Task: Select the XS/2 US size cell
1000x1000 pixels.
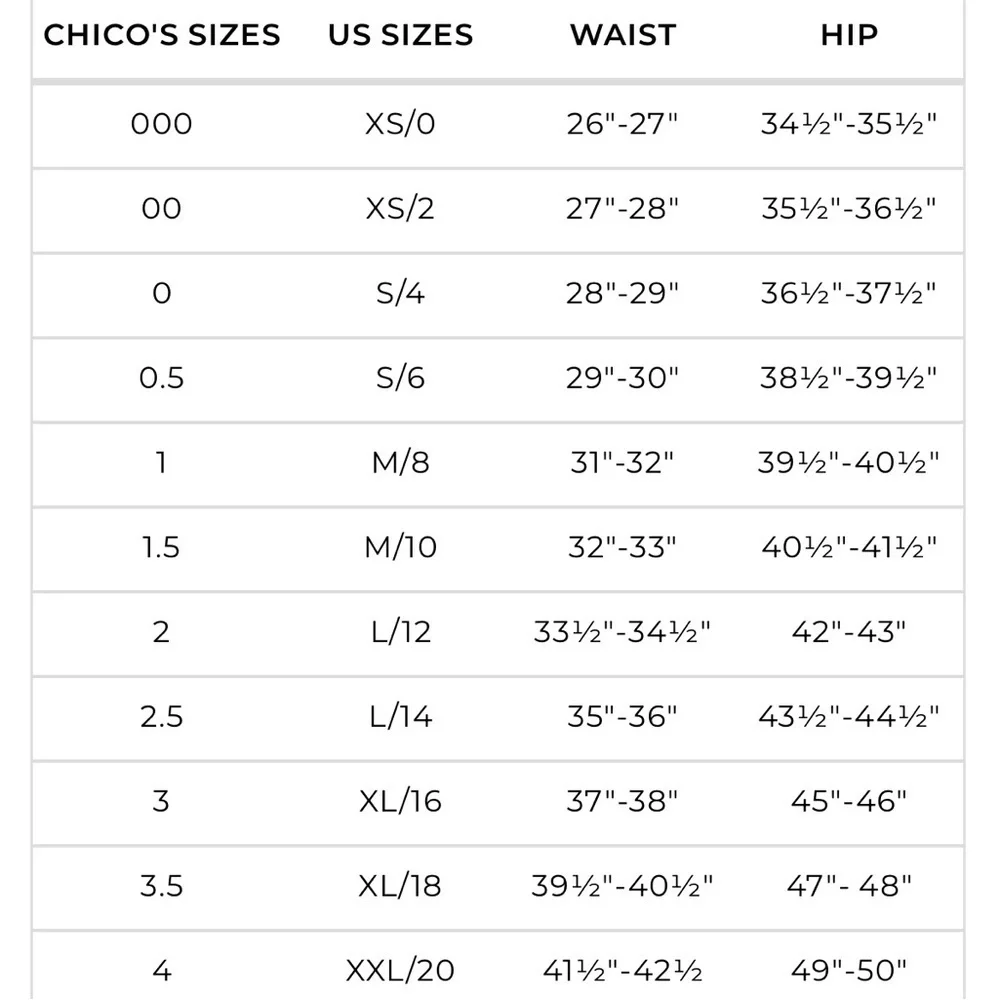Action: pos(400,209)
